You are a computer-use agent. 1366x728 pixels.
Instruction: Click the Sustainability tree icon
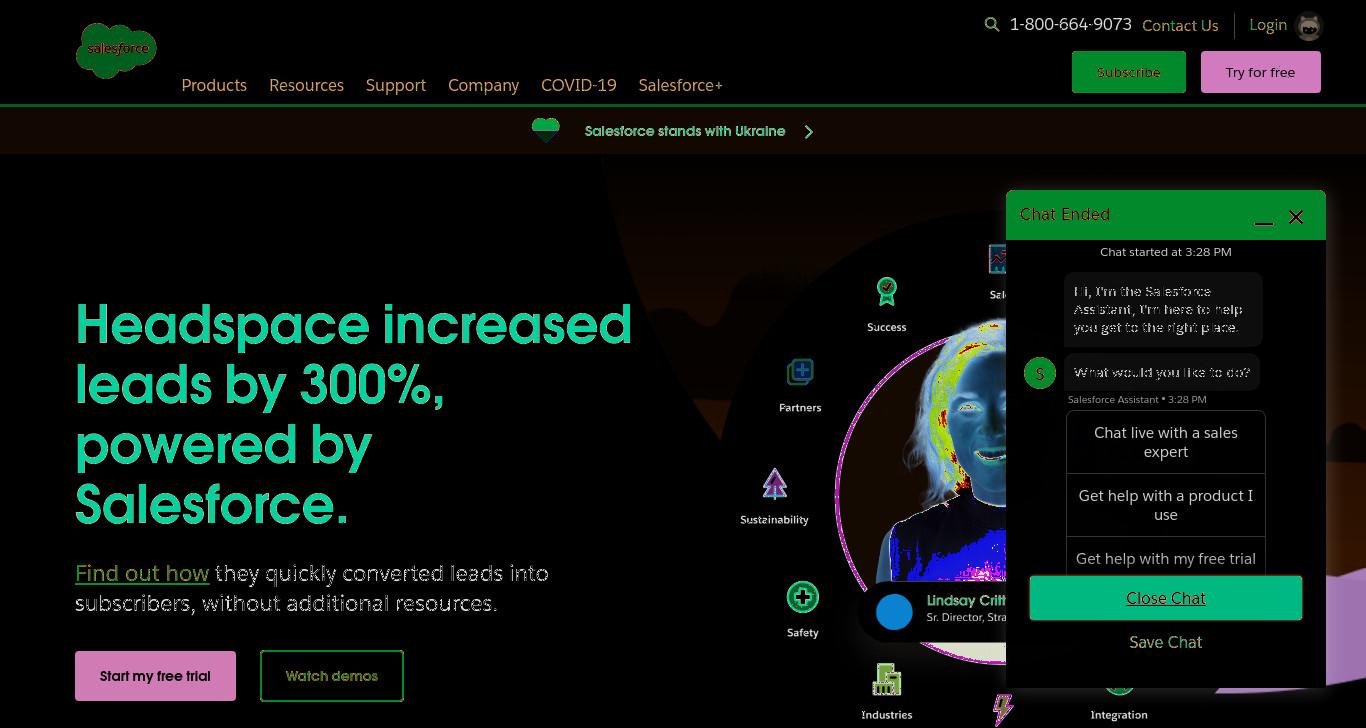[x=774, y=484]
